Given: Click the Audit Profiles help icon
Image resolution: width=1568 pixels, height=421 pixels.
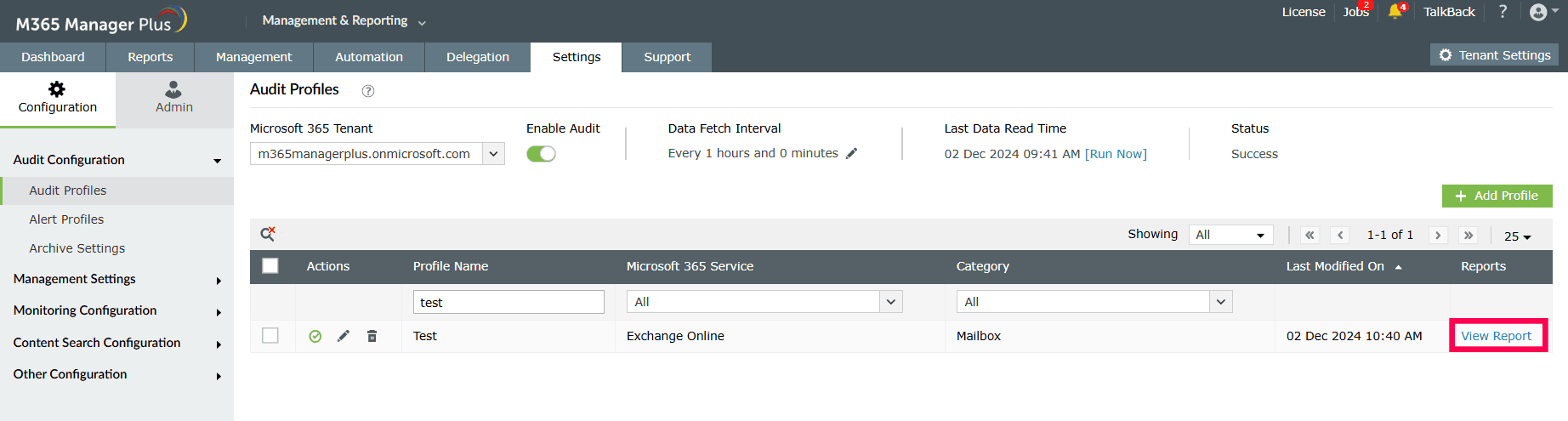Looking at the screenshot, I should 368,91.
